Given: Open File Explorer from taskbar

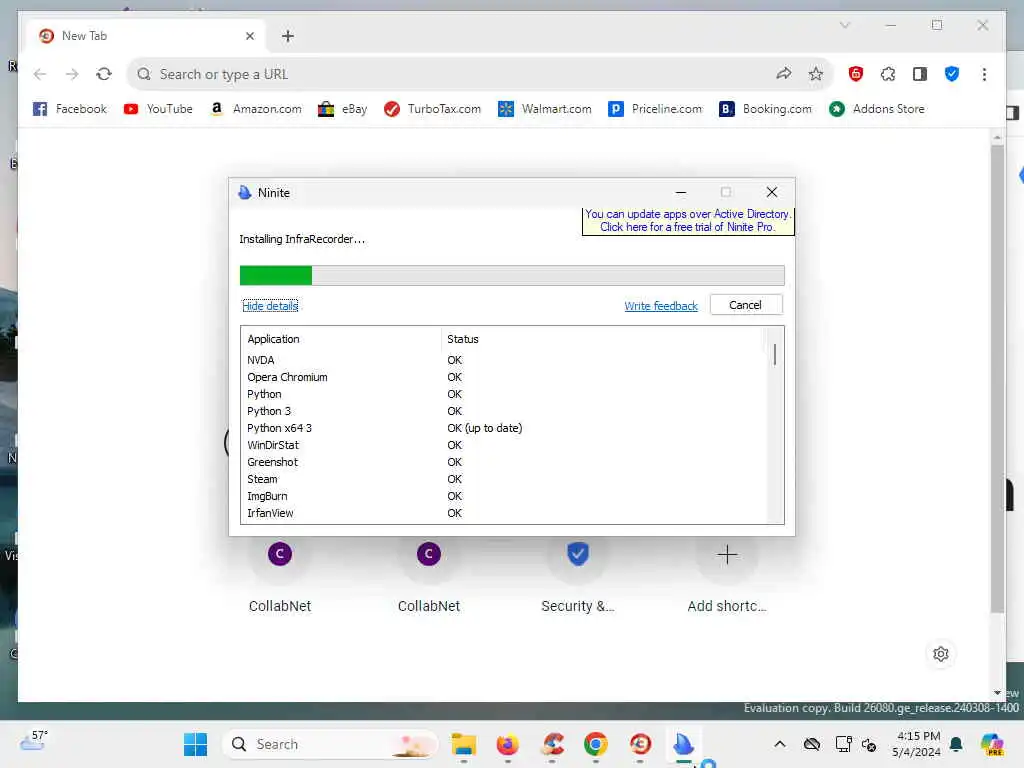Looking at the screenshot, I should click(x=464, y=744).
